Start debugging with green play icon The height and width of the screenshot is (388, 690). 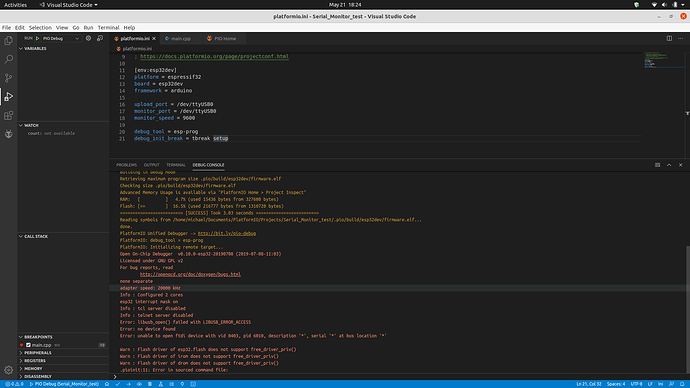coord(37,38)
